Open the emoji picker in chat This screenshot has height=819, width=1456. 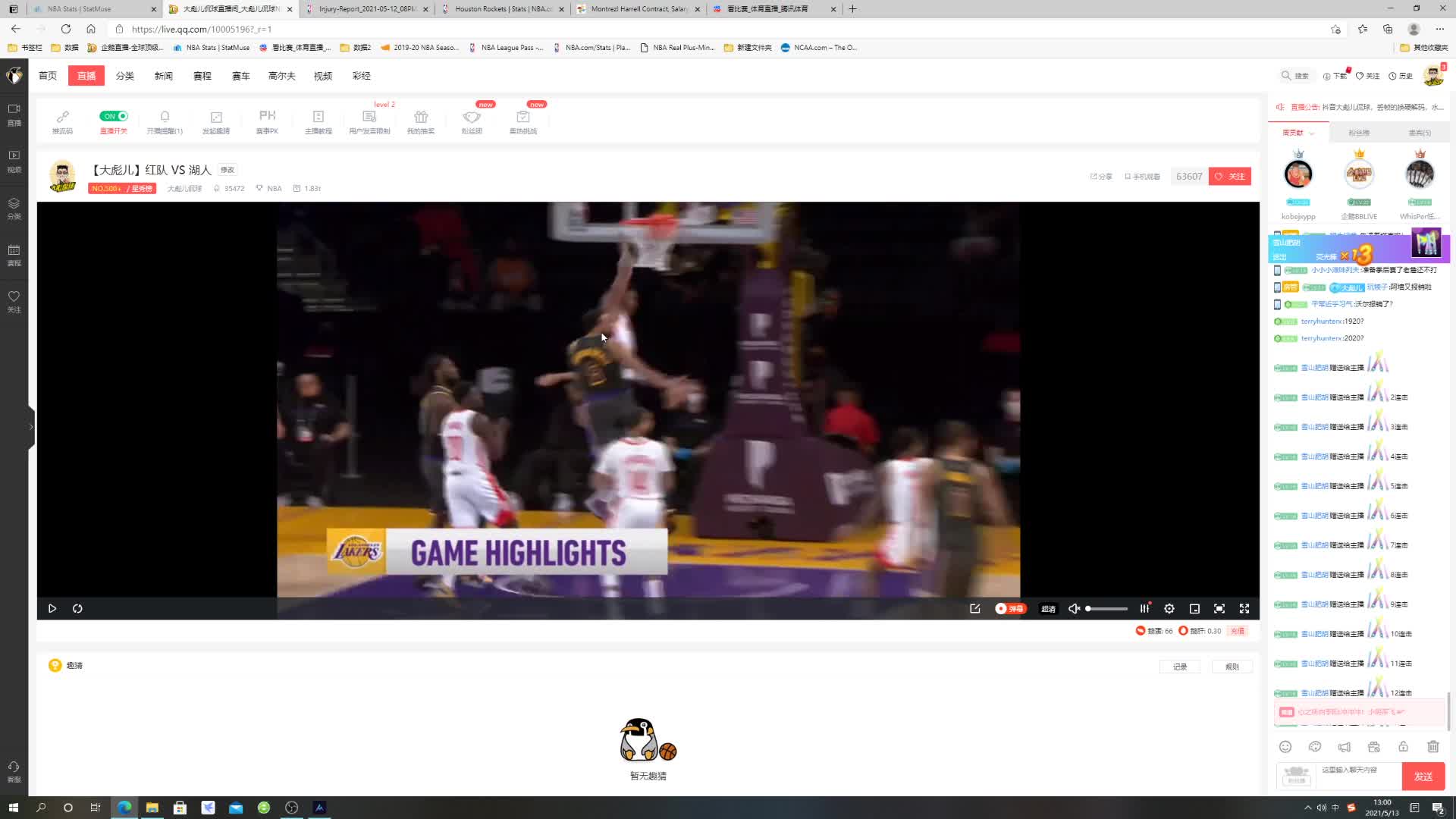point(1285,747)
